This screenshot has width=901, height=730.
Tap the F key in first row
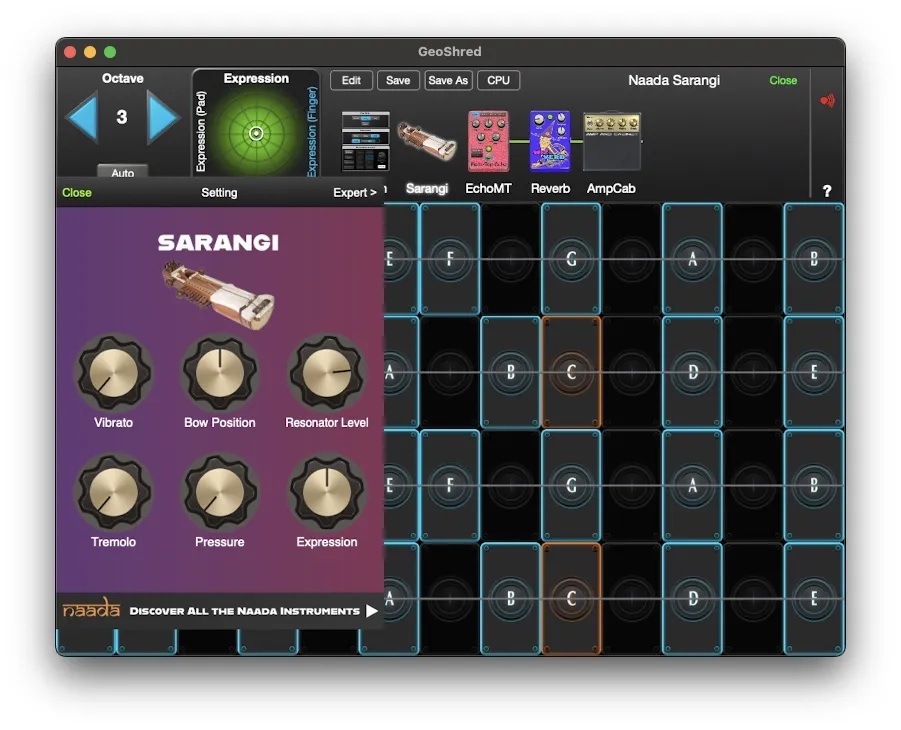[x=450, y=259]
